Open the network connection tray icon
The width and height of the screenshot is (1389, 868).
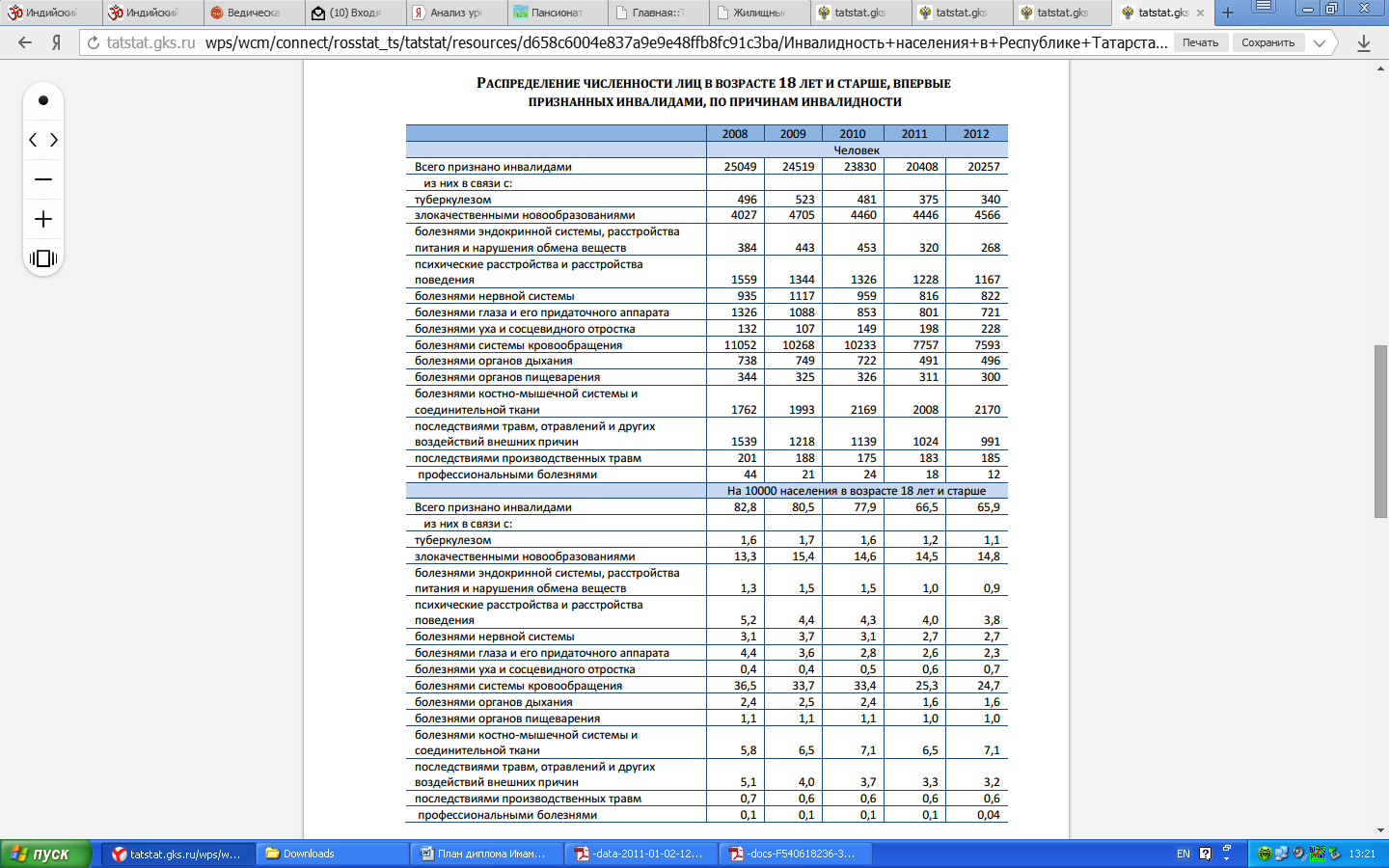pos(1282,854)
